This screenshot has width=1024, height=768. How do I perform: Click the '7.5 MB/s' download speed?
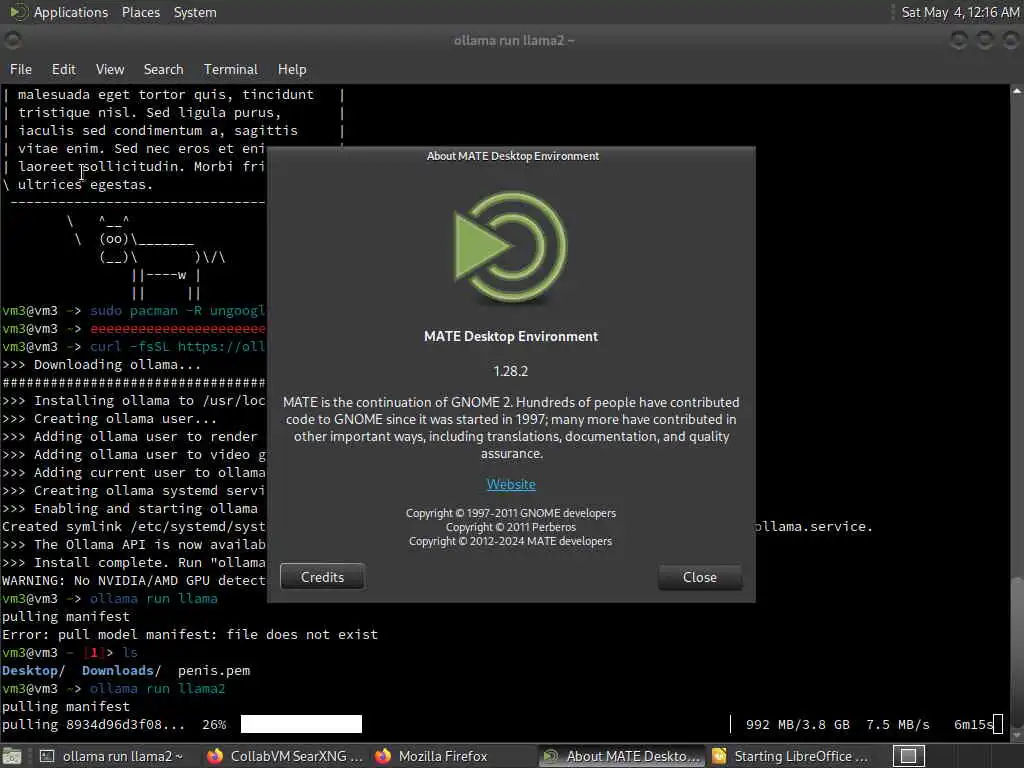click(x=897, y=724)
